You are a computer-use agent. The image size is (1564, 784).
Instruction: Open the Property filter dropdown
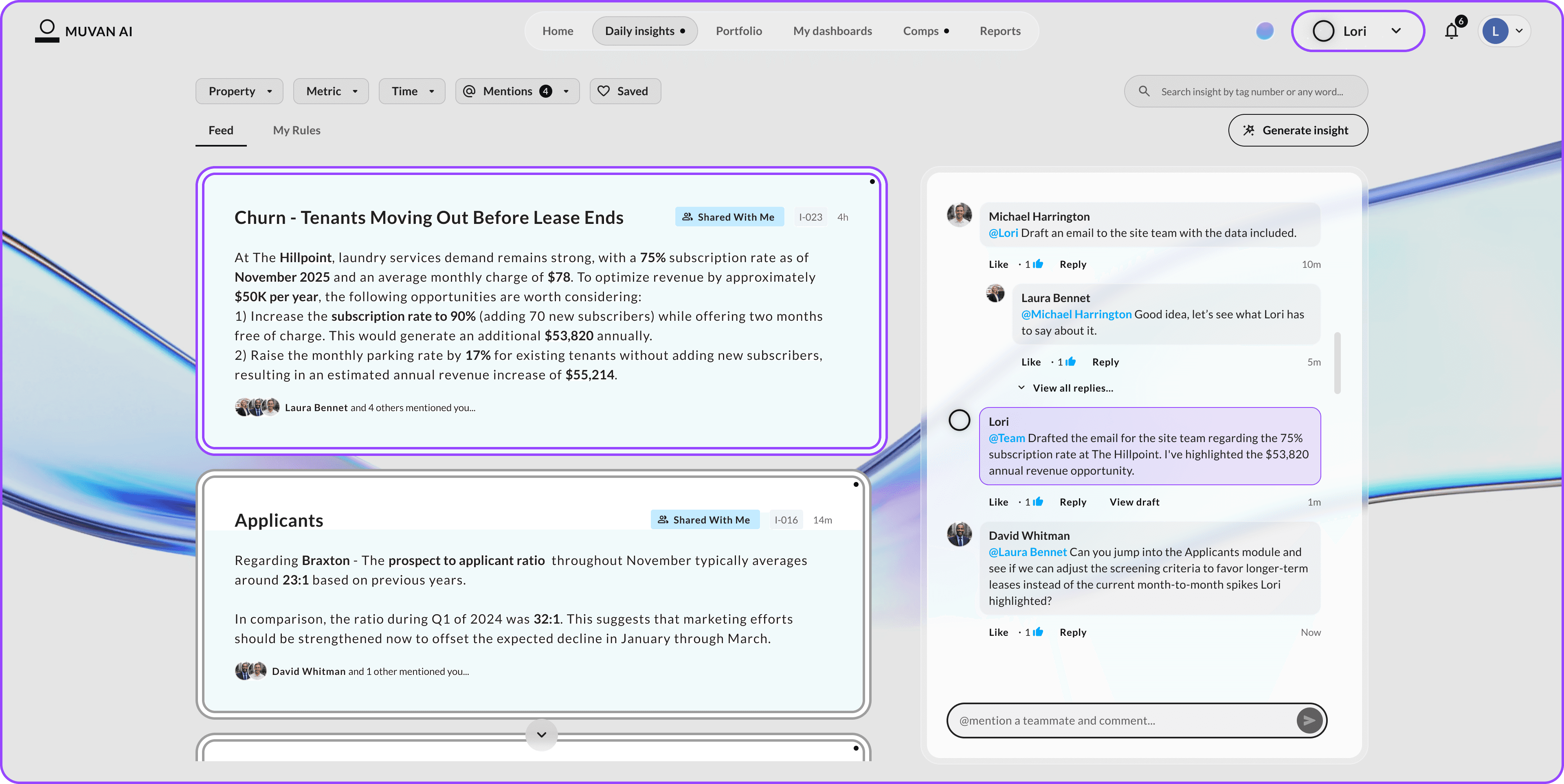pos(239,91)
